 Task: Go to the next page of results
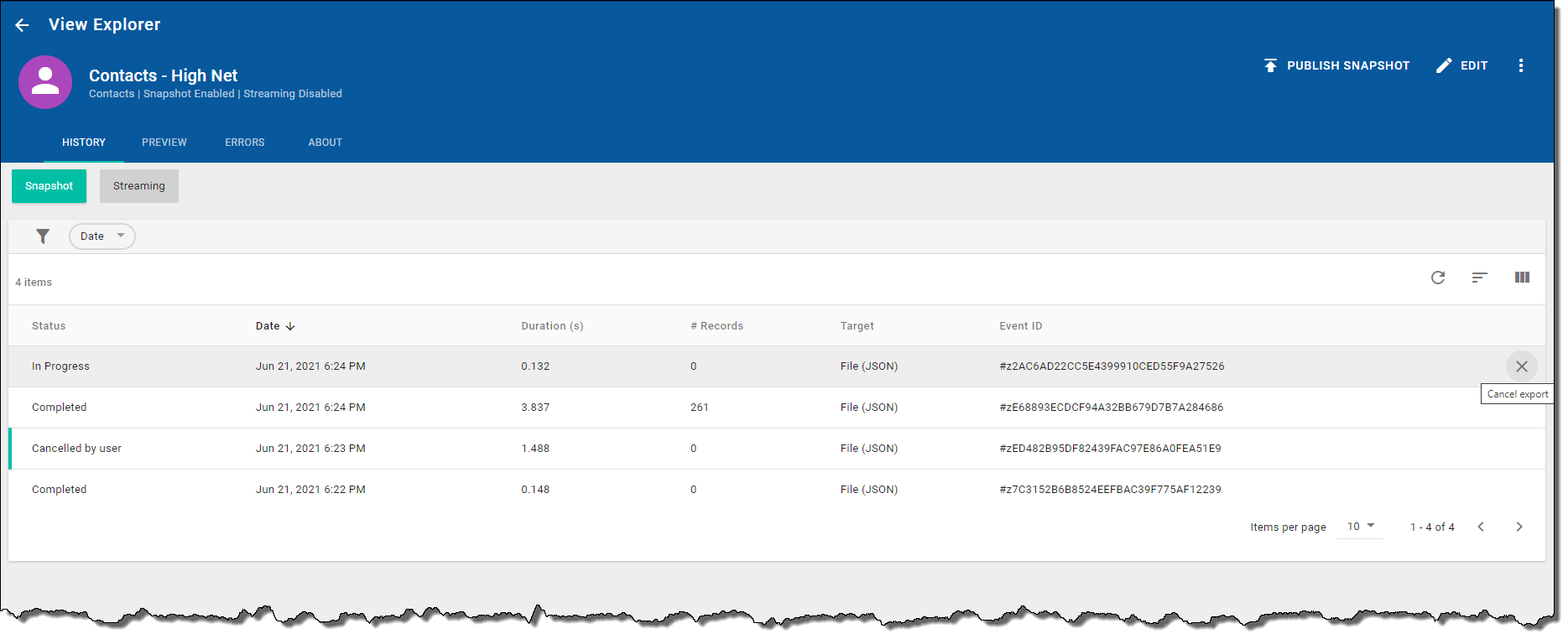(1519, 527)
